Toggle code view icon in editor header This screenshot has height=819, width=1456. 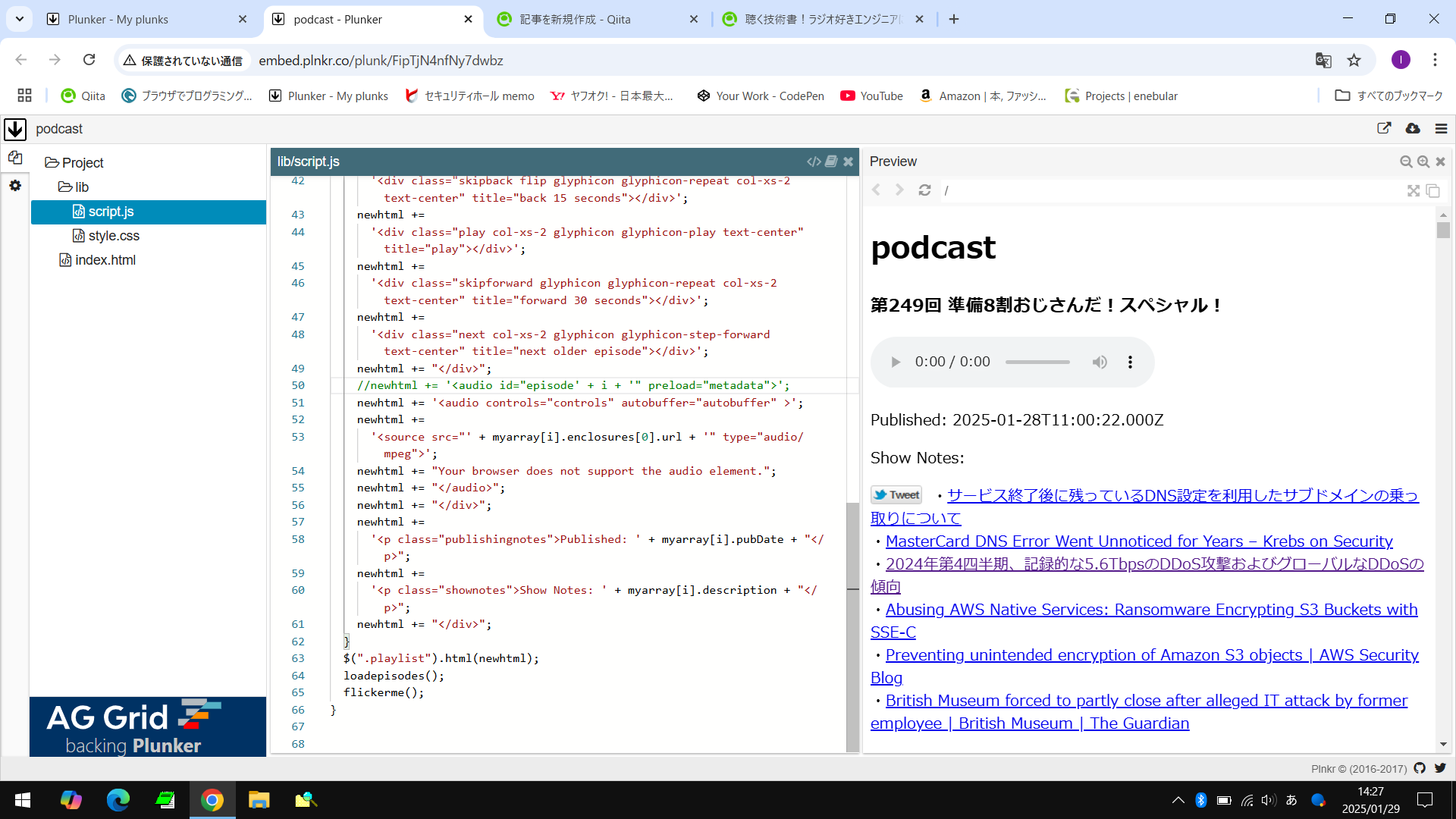[814, 162]
